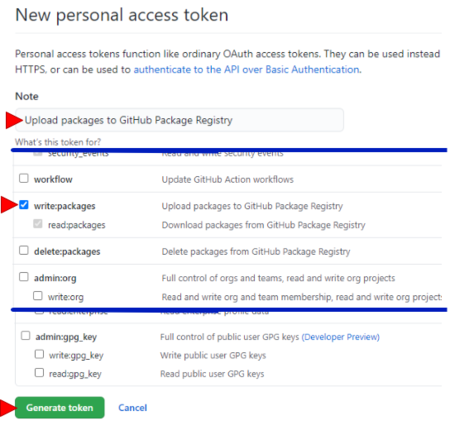
Task: Toggle the read:packages checkbox
Action: tap(38, 224)
